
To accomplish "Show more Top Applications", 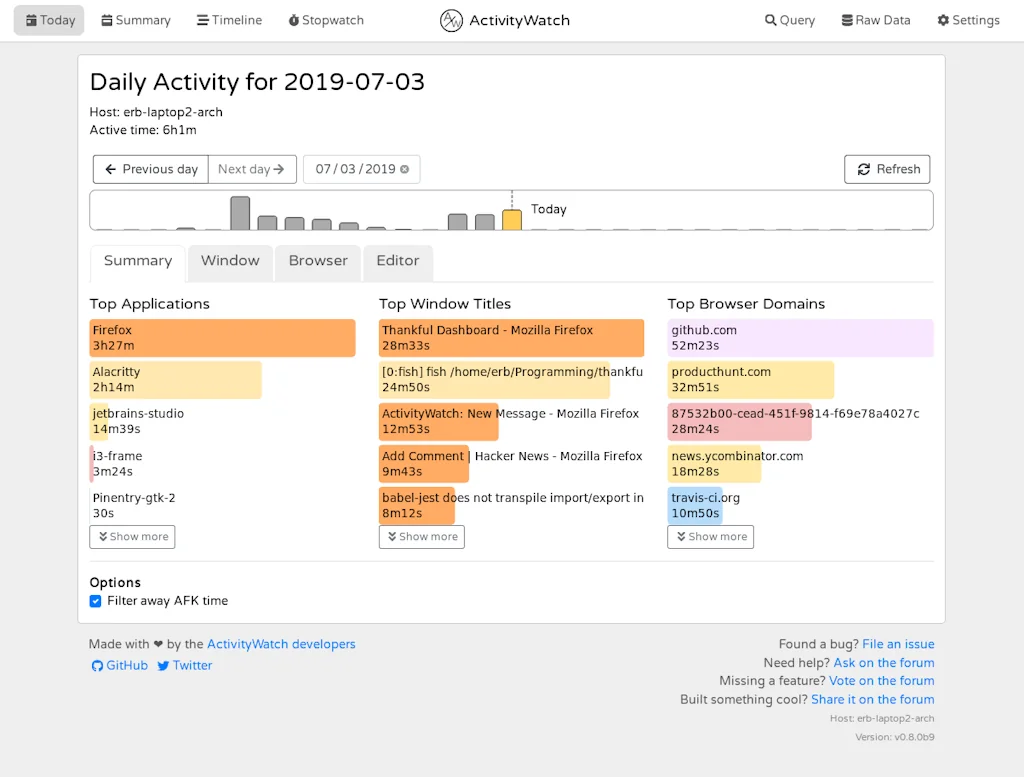I will (x=132, y=536).
